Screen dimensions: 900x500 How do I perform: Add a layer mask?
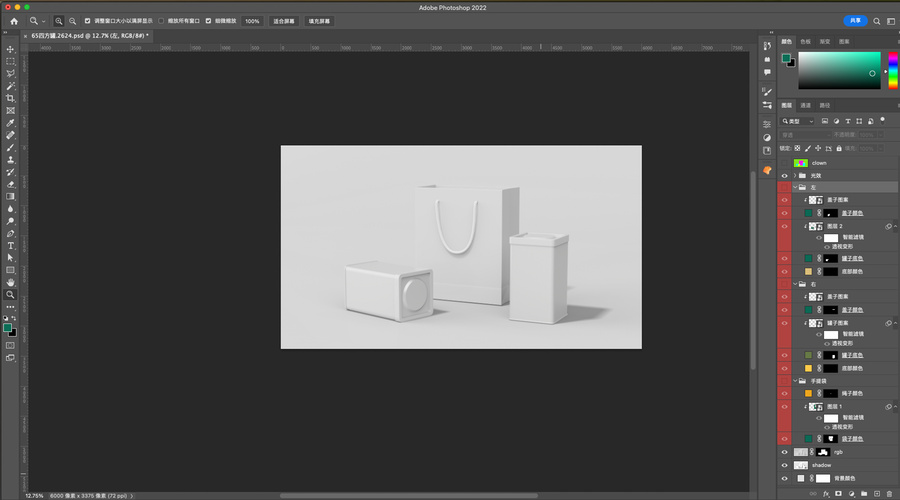click(x=839, y=494)
